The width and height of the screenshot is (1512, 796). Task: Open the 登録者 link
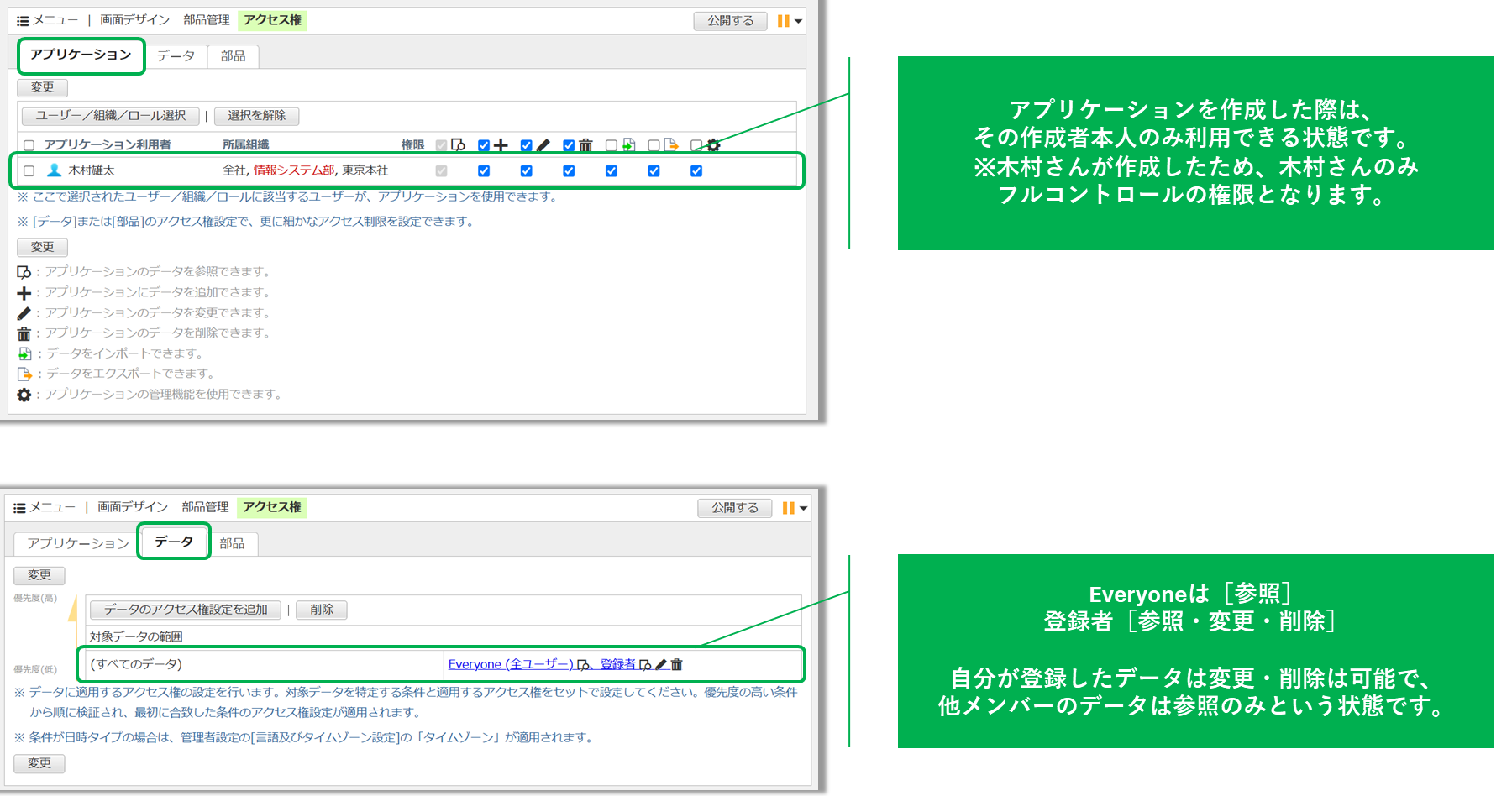pyautogui.click(x=618, y=664)
